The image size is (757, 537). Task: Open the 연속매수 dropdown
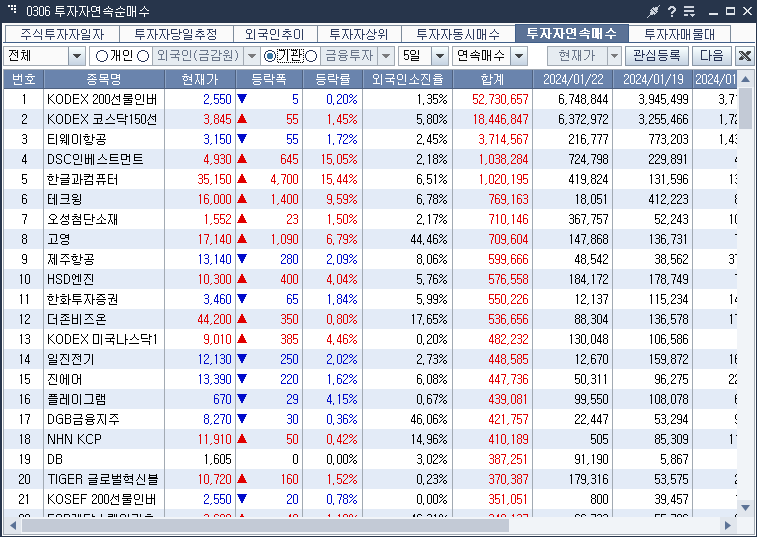pos(519,56)
